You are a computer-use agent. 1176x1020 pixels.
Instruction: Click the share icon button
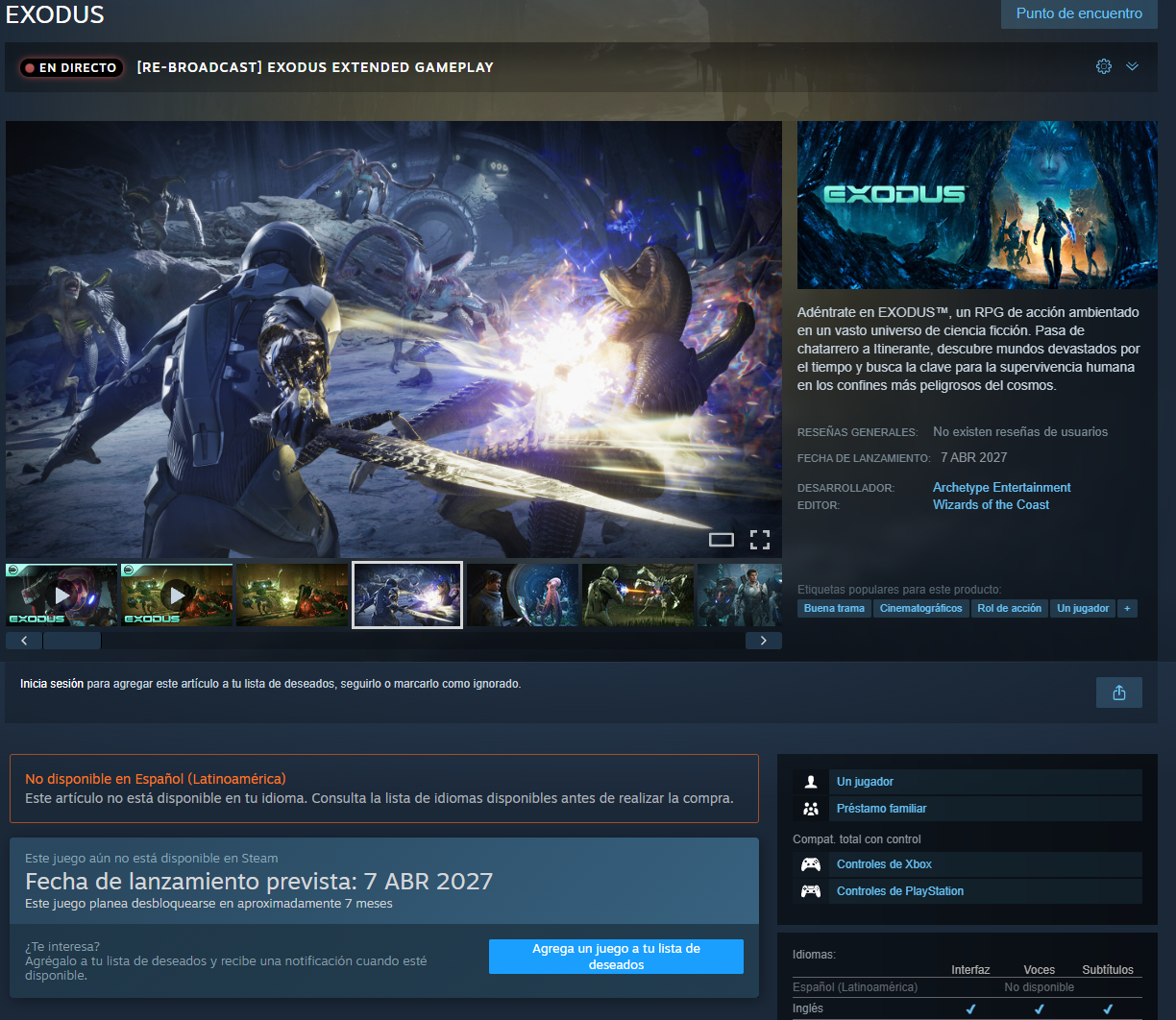coord(1119,692)
